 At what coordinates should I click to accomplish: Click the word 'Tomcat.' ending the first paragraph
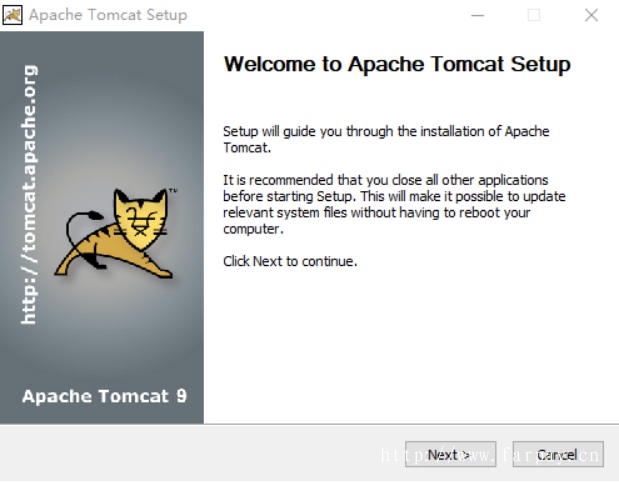247,147
